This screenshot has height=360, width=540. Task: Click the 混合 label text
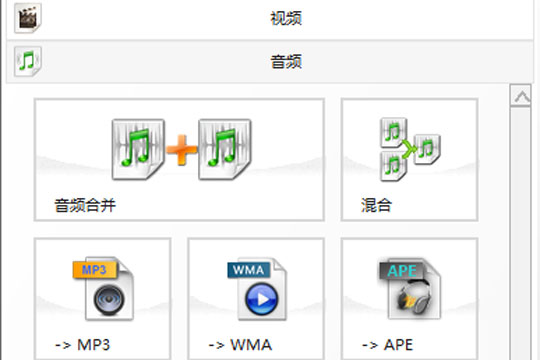point(376,205)
